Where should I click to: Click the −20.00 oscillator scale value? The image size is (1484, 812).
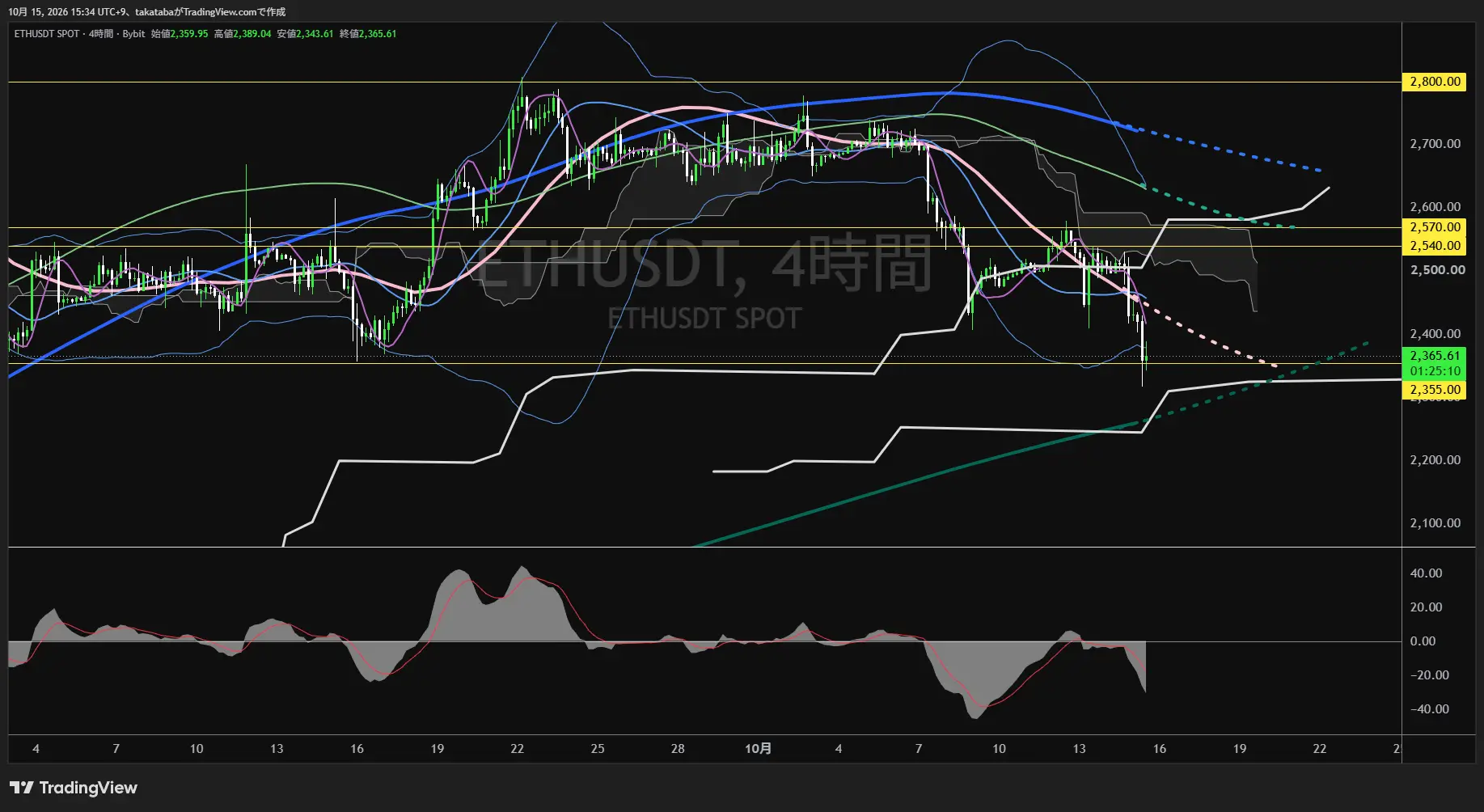point(1429,675)
